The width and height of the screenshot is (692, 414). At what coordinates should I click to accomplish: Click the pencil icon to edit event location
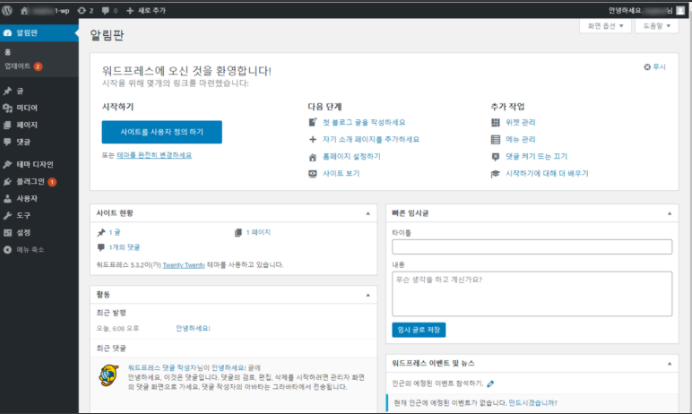tap(490, 384)
